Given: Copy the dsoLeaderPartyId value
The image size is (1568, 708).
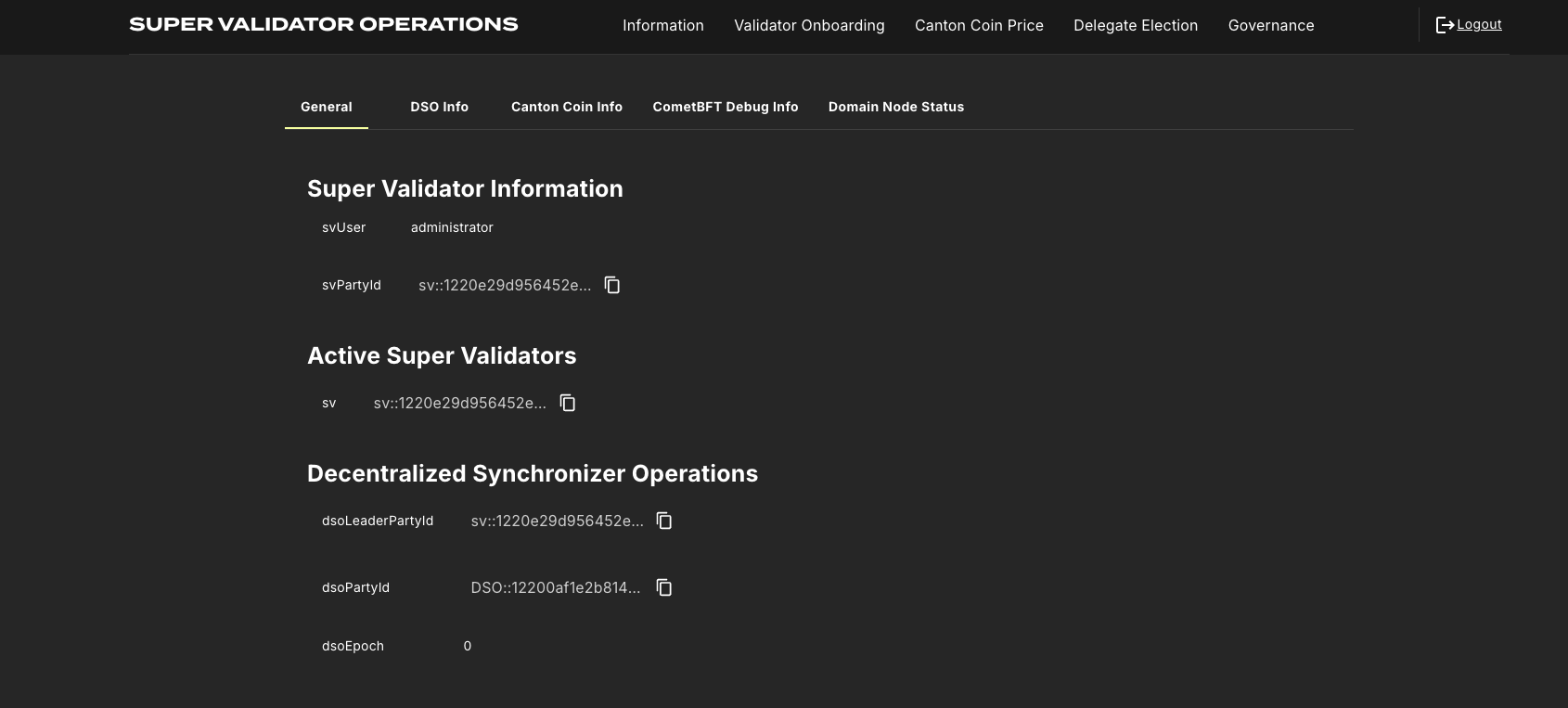Looking at the screenshot, I should click(x=664, y=521).
